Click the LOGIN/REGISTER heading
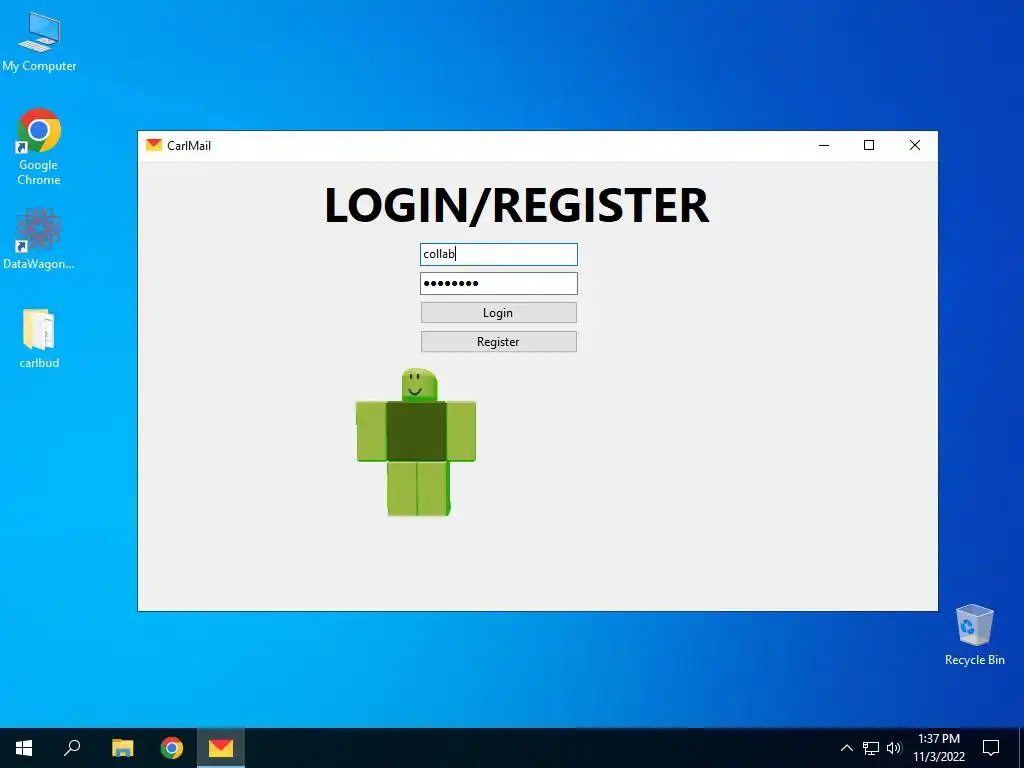The image size is (1024, 768). coord(517,205)
